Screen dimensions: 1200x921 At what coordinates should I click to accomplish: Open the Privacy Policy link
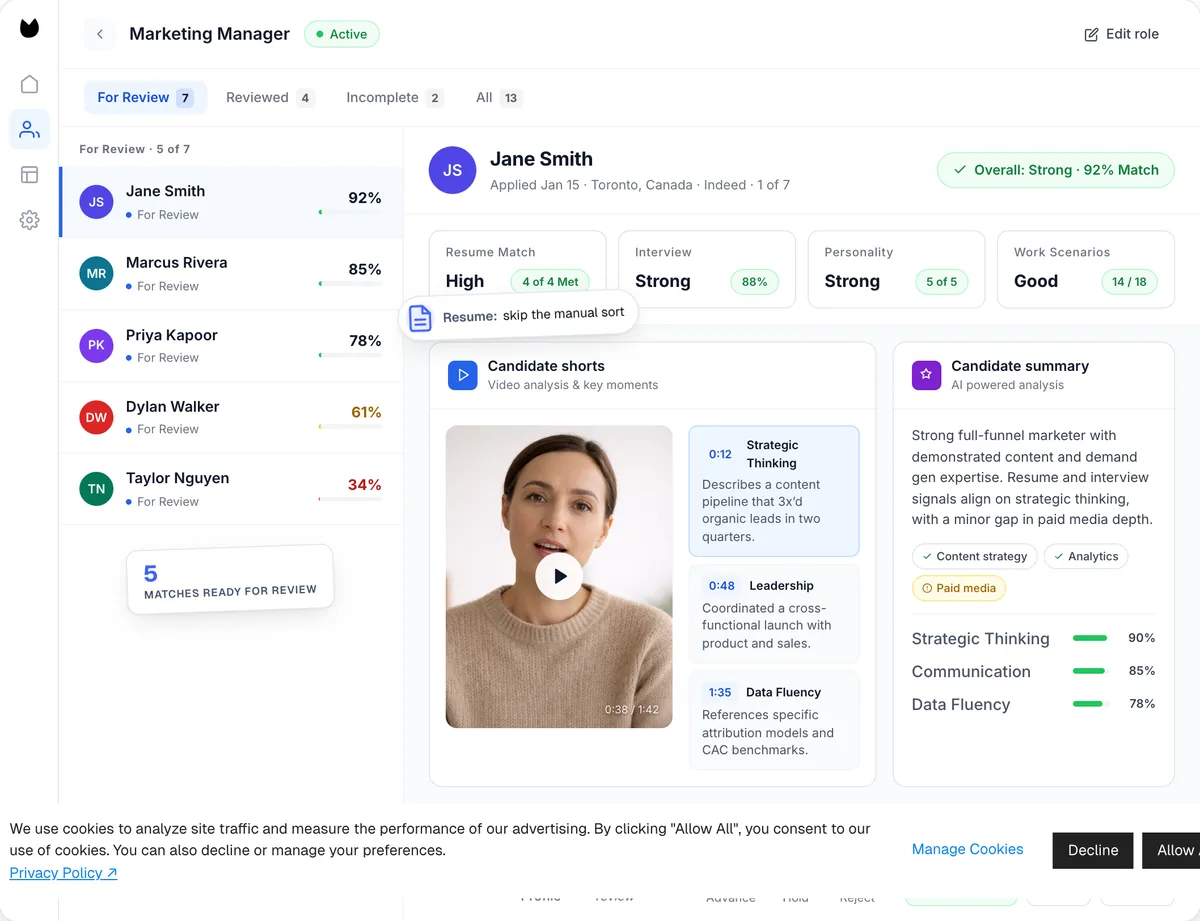(x=63, y=873)
